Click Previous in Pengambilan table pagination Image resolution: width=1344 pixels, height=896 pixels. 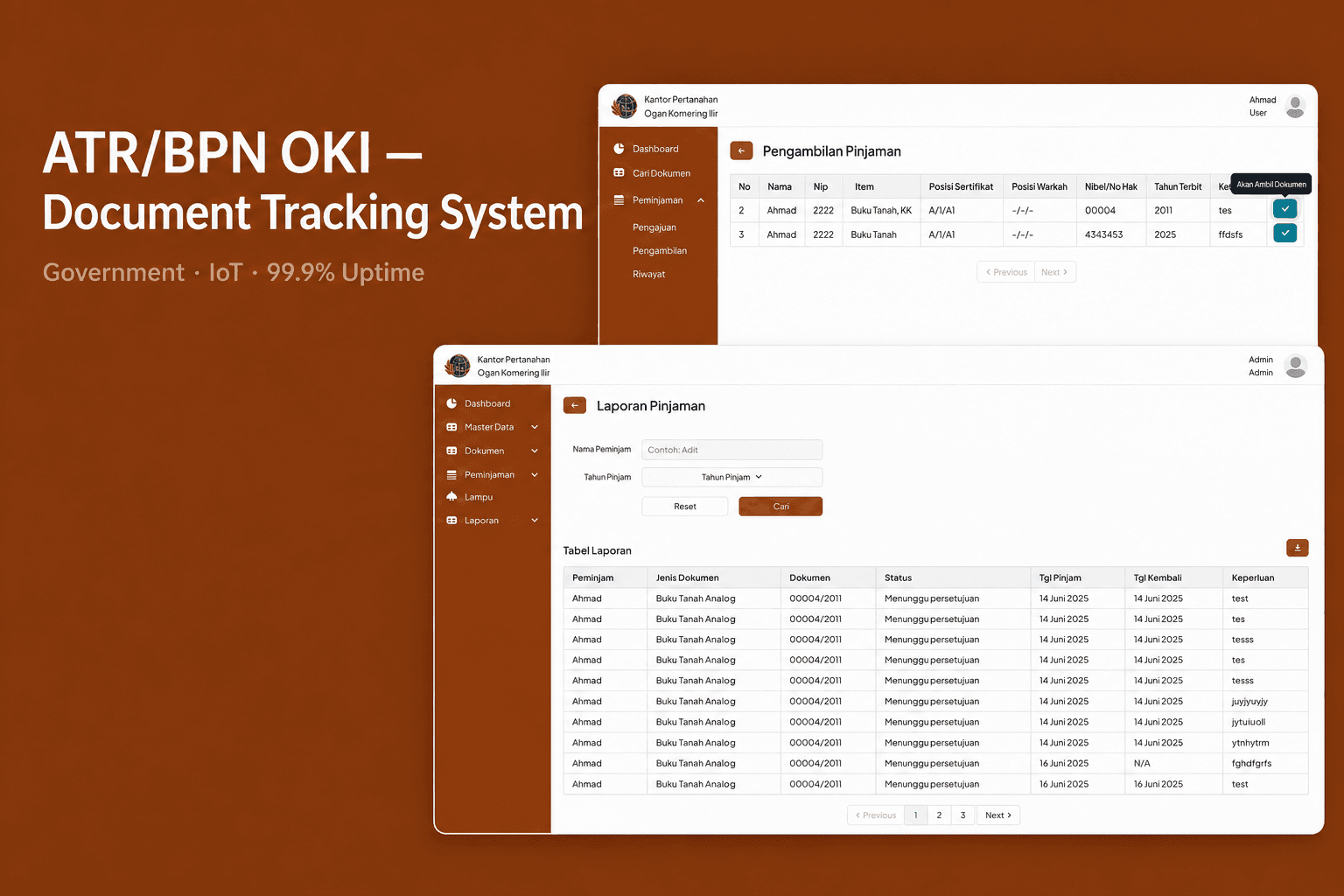click(x=1006, y=272)
